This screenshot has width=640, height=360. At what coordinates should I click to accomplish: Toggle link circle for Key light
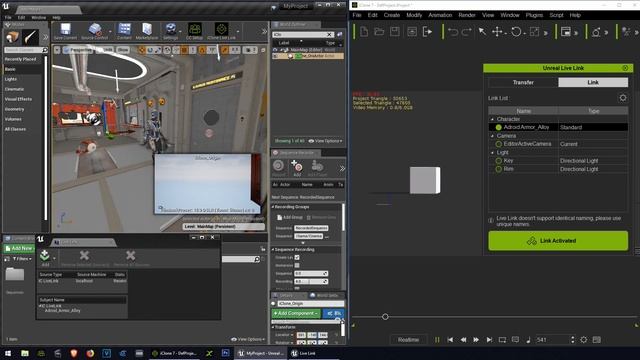point(498,161)
